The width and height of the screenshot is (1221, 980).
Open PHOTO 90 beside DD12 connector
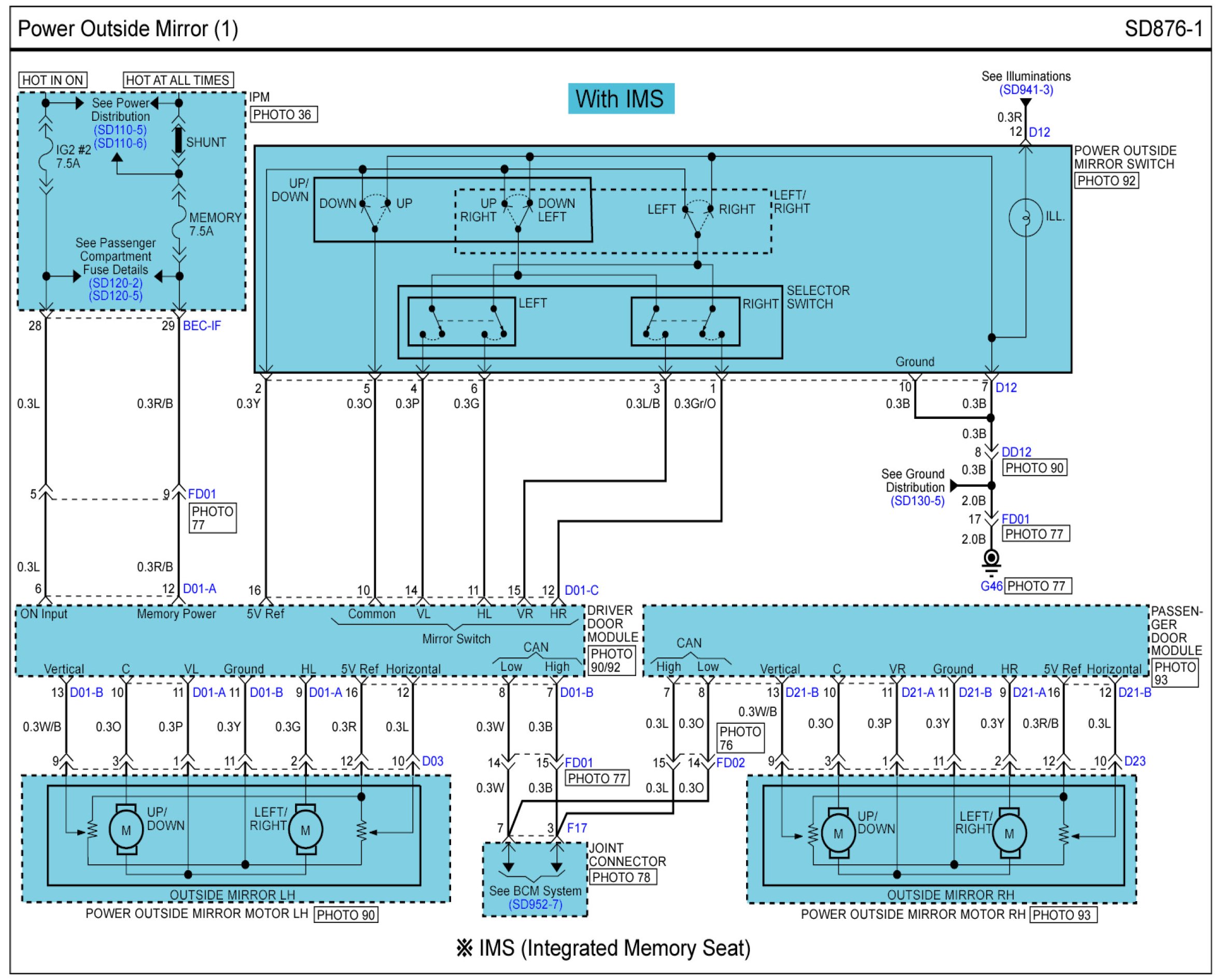click(1035, 468)
